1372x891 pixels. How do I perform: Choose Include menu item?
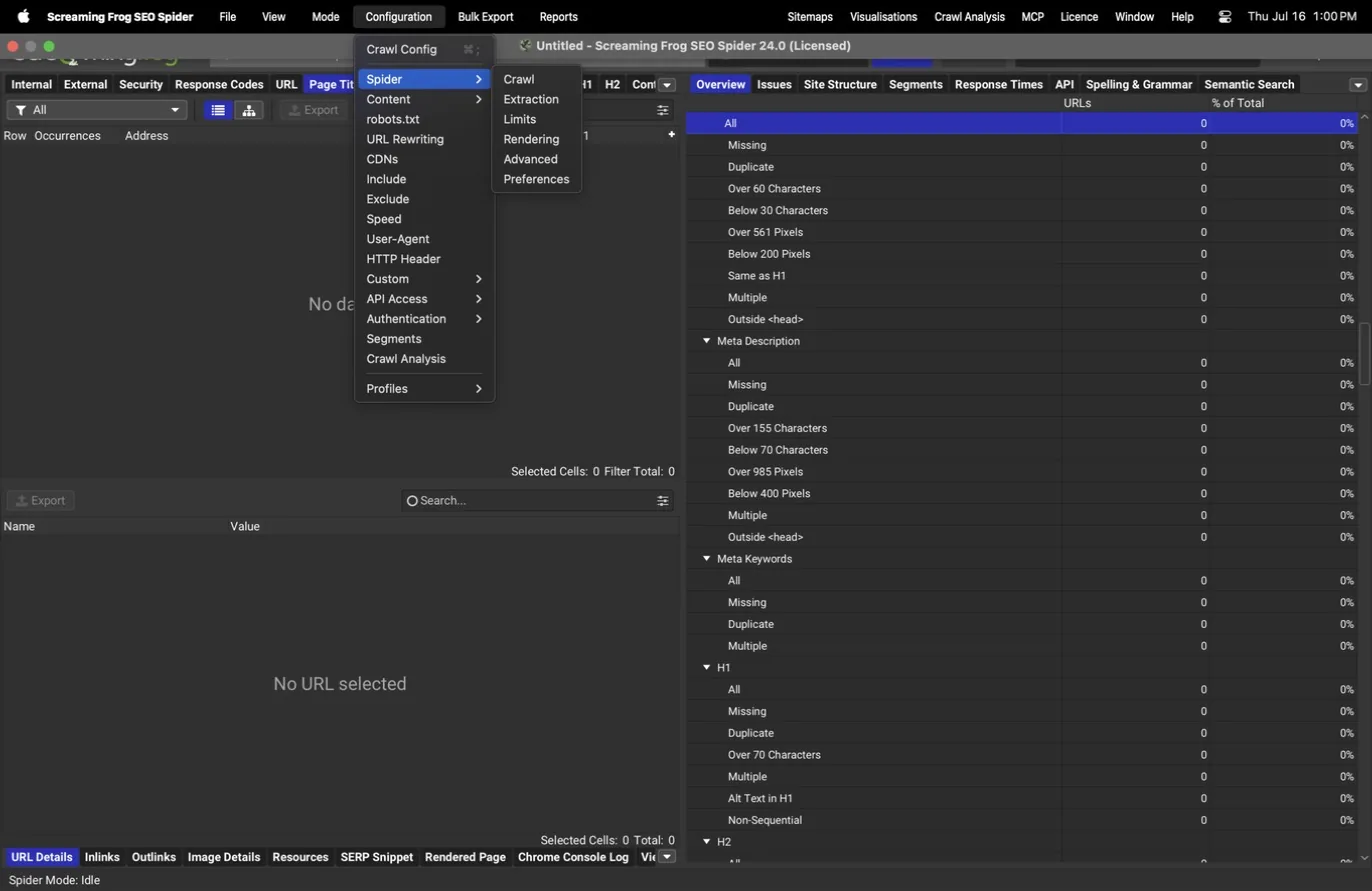(424, 179)
